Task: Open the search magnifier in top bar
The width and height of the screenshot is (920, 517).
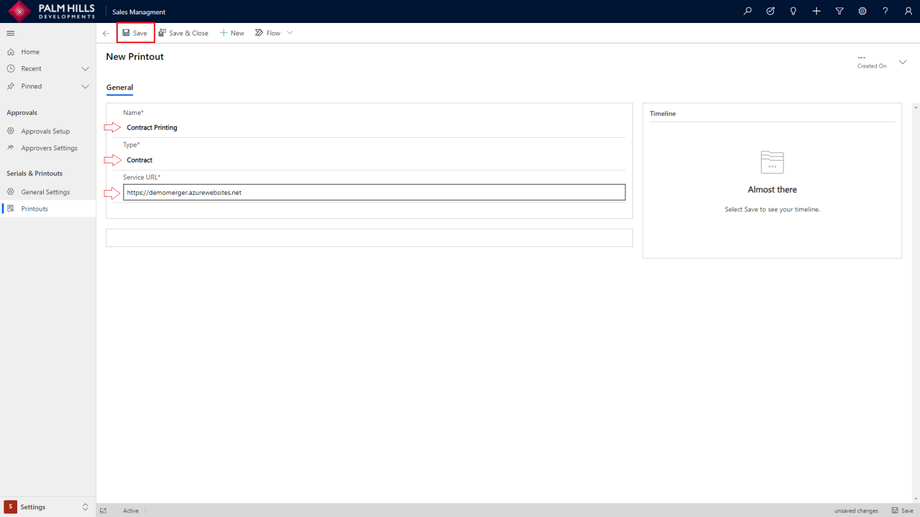Action: coord(748,11)
